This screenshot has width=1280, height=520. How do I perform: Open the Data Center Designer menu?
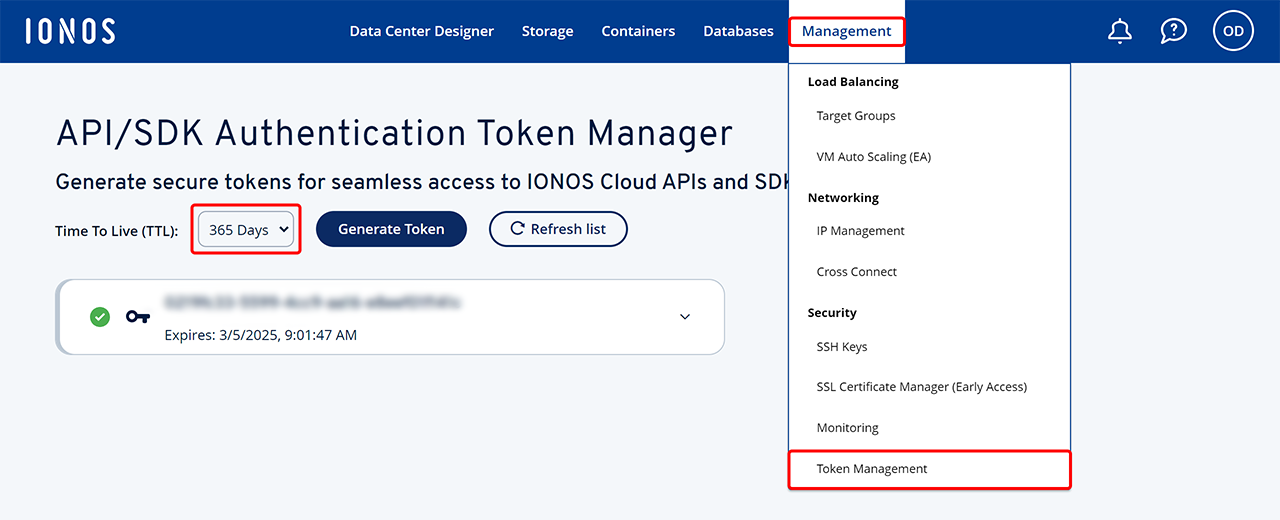[421, 31]
